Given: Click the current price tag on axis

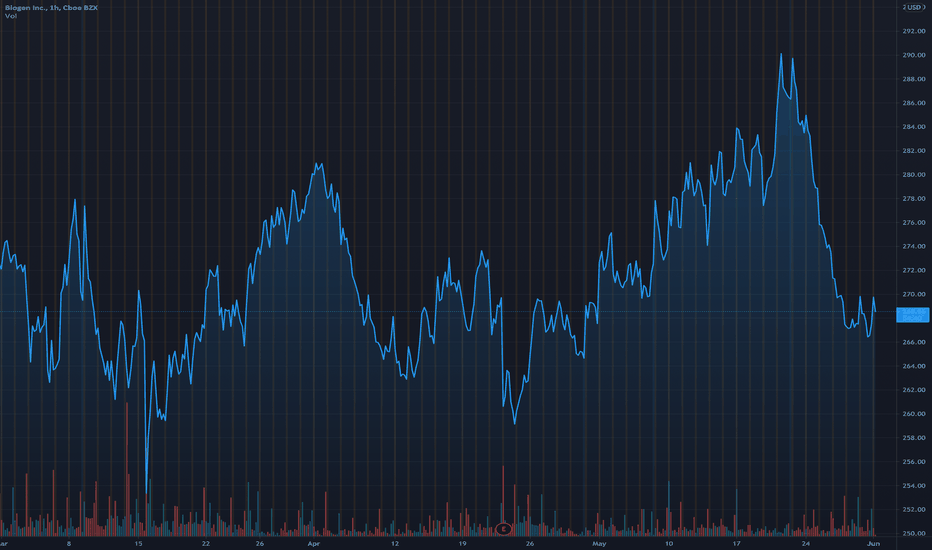Looking at the screenshot, I should coord(912,315).
